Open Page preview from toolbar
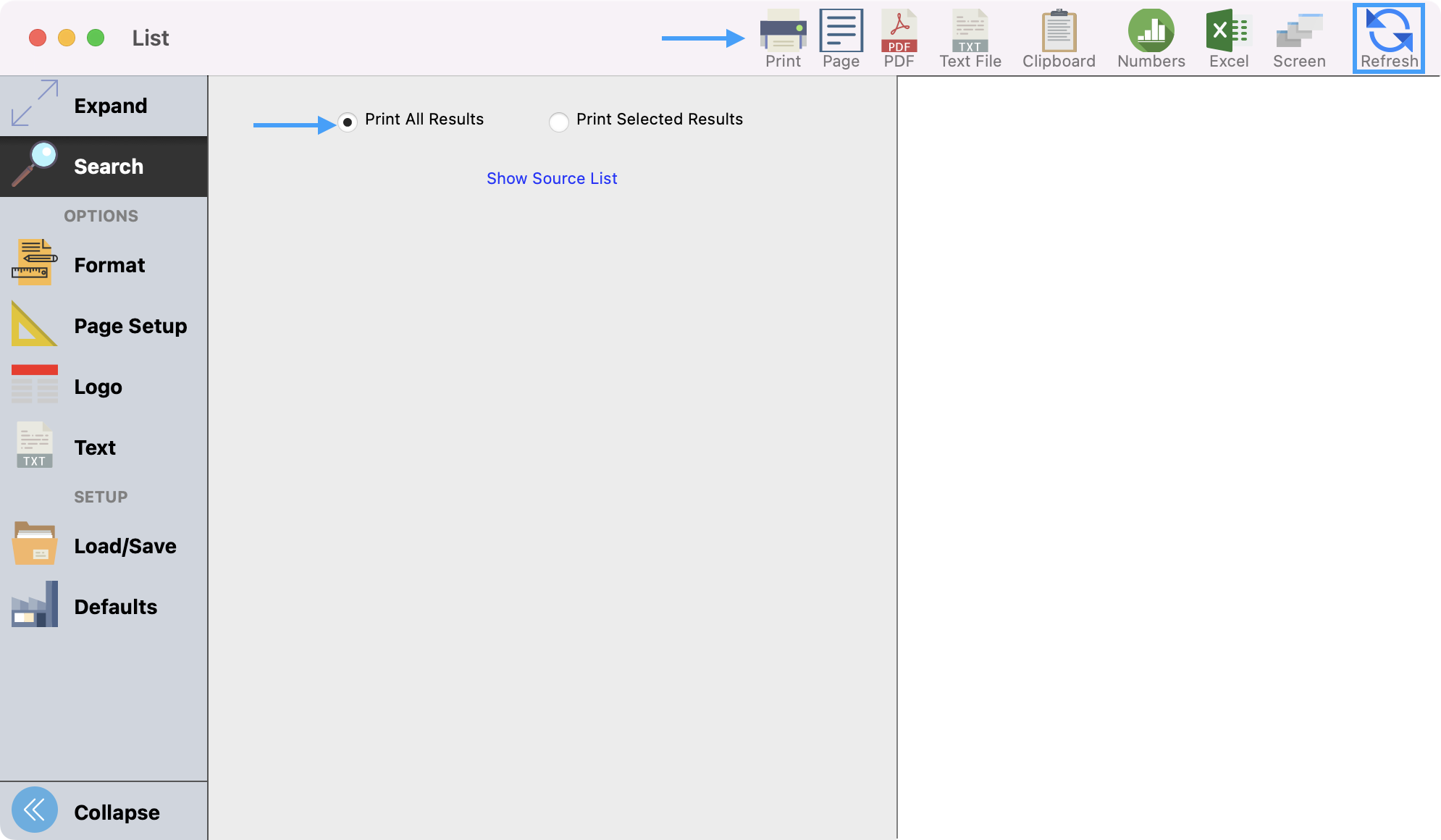Image resolution: width=1441 pixels, height=840 pixels. [841, 31]
